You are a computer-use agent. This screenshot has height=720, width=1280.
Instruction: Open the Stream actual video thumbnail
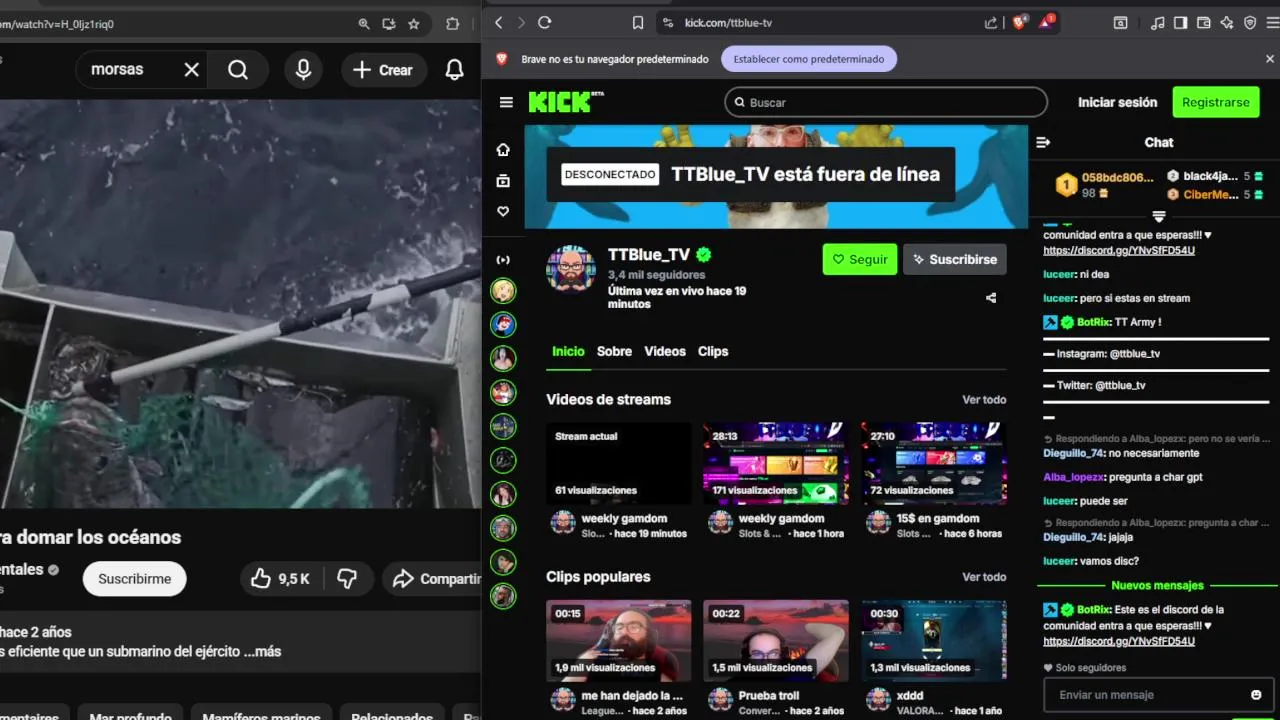pyautogui.click(x=619, y=463)
